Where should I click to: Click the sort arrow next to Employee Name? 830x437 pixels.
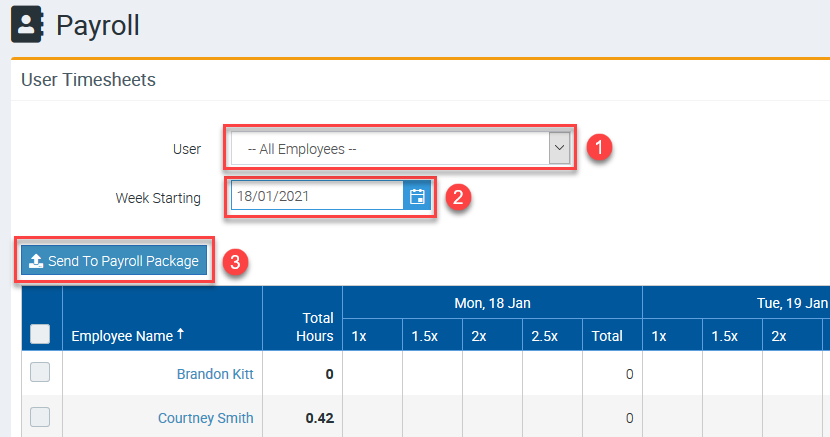coord(180,334)
